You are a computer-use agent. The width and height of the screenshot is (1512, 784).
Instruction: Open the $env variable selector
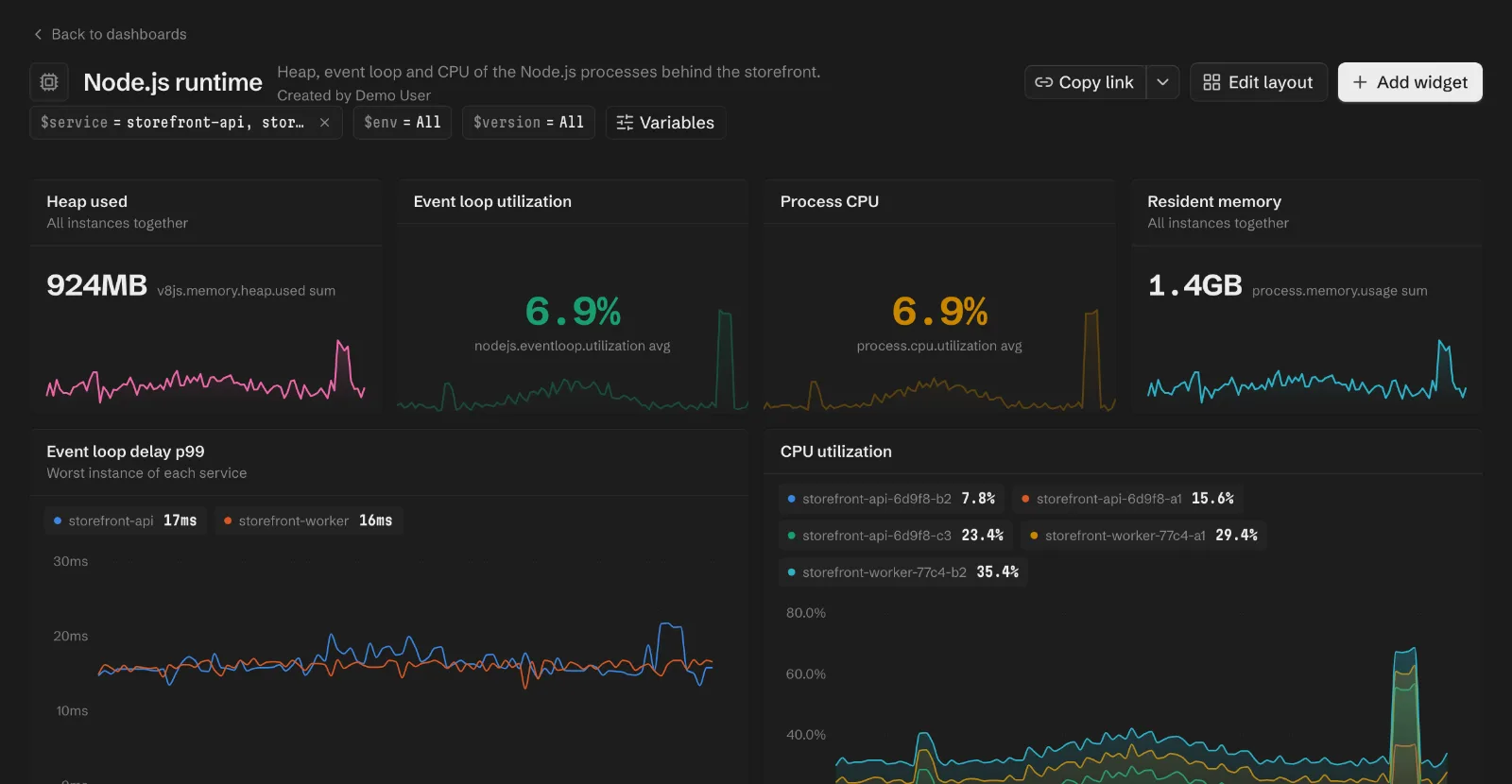coord(403,123)
